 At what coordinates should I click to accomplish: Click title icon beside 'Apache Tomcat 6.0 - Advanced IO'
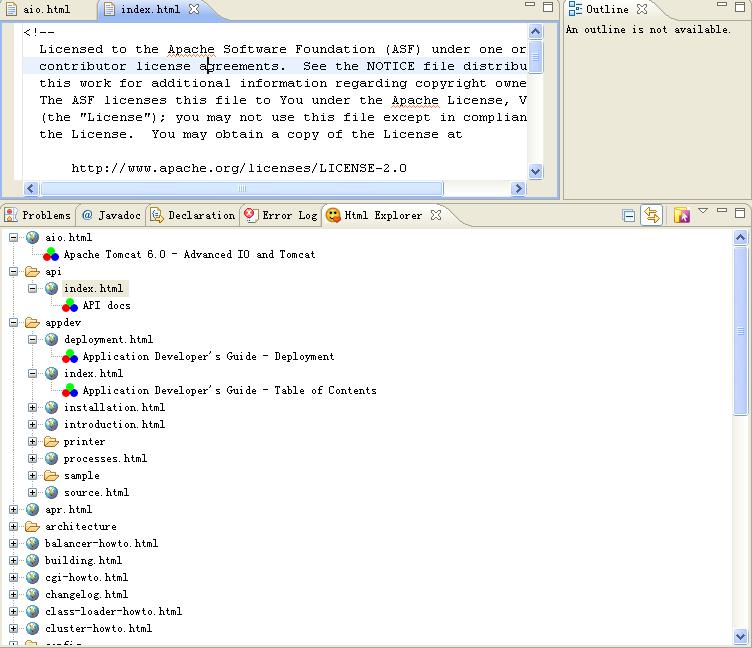pyautogui.click(x=51, y=254)
